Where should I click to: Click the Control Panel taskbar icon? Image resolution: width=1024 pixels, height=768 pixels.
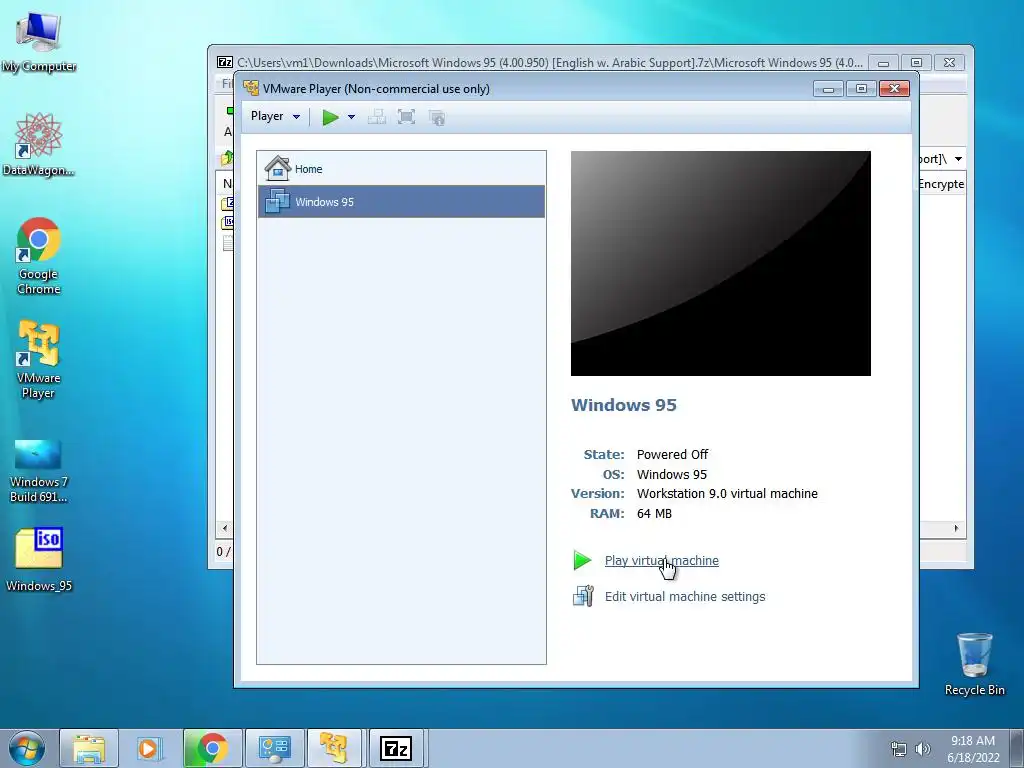coord(274,748)
